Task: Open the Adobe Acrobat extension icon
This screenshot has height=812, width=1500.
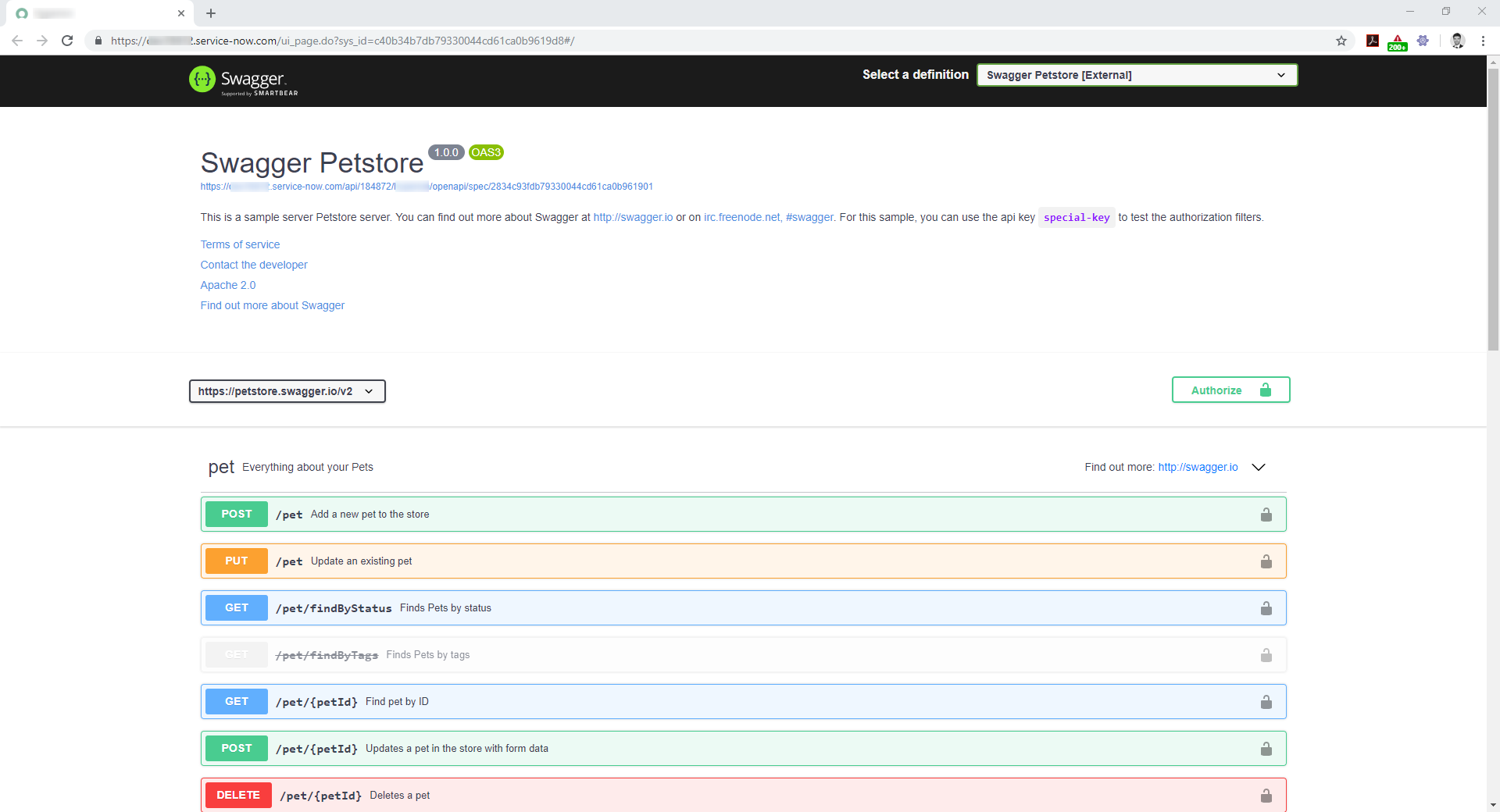Action: (x=1373, y=41)
